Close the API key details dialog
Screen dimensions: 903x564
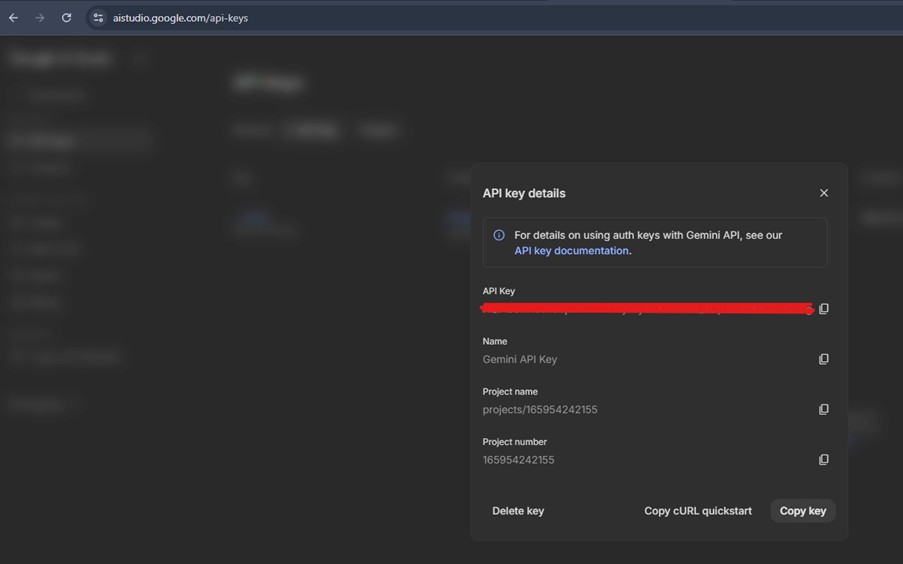[x=824, y=193]
